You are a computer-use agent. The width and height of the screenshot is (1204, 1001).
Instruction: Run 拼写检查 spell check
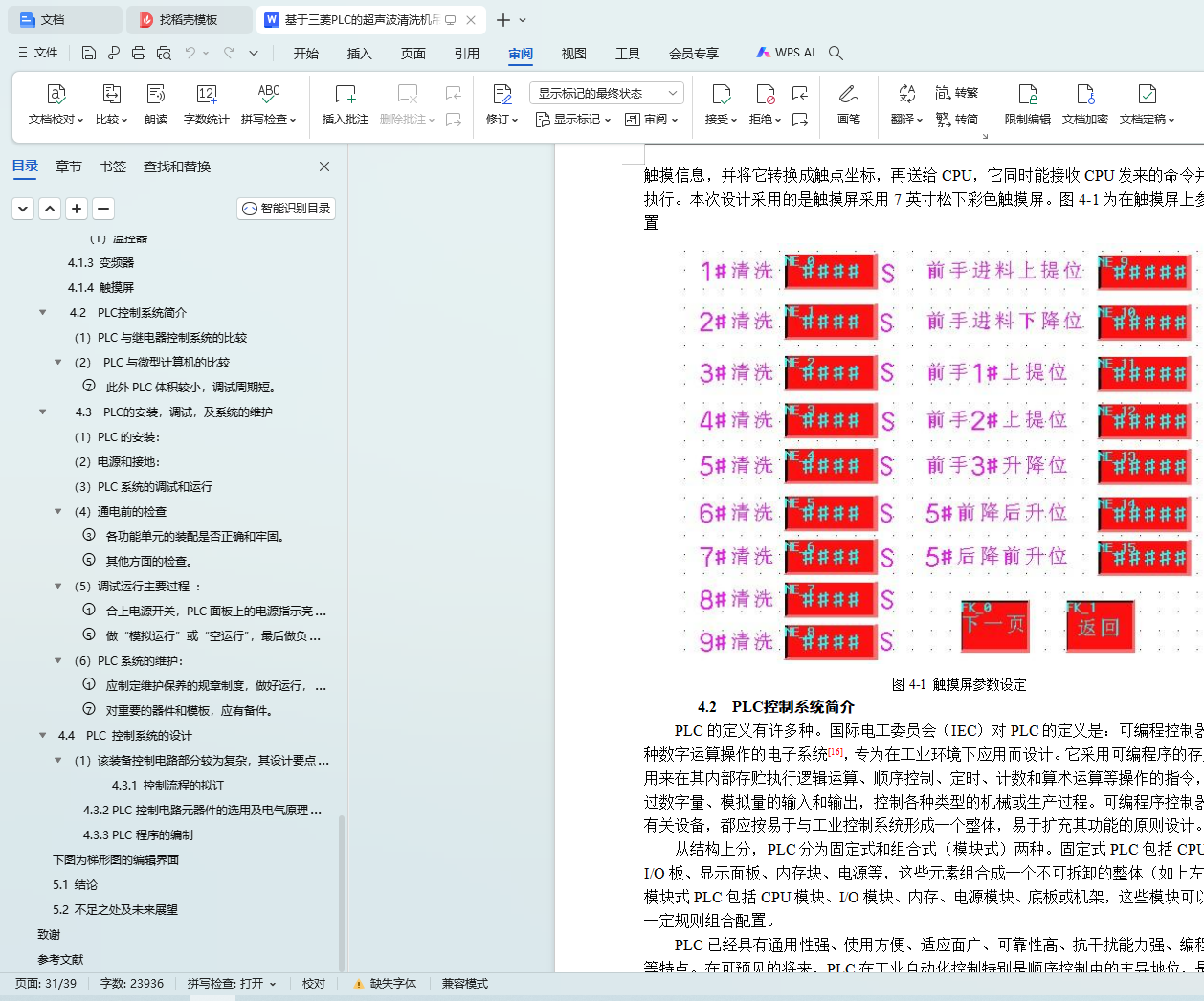(x=269, y=105)
